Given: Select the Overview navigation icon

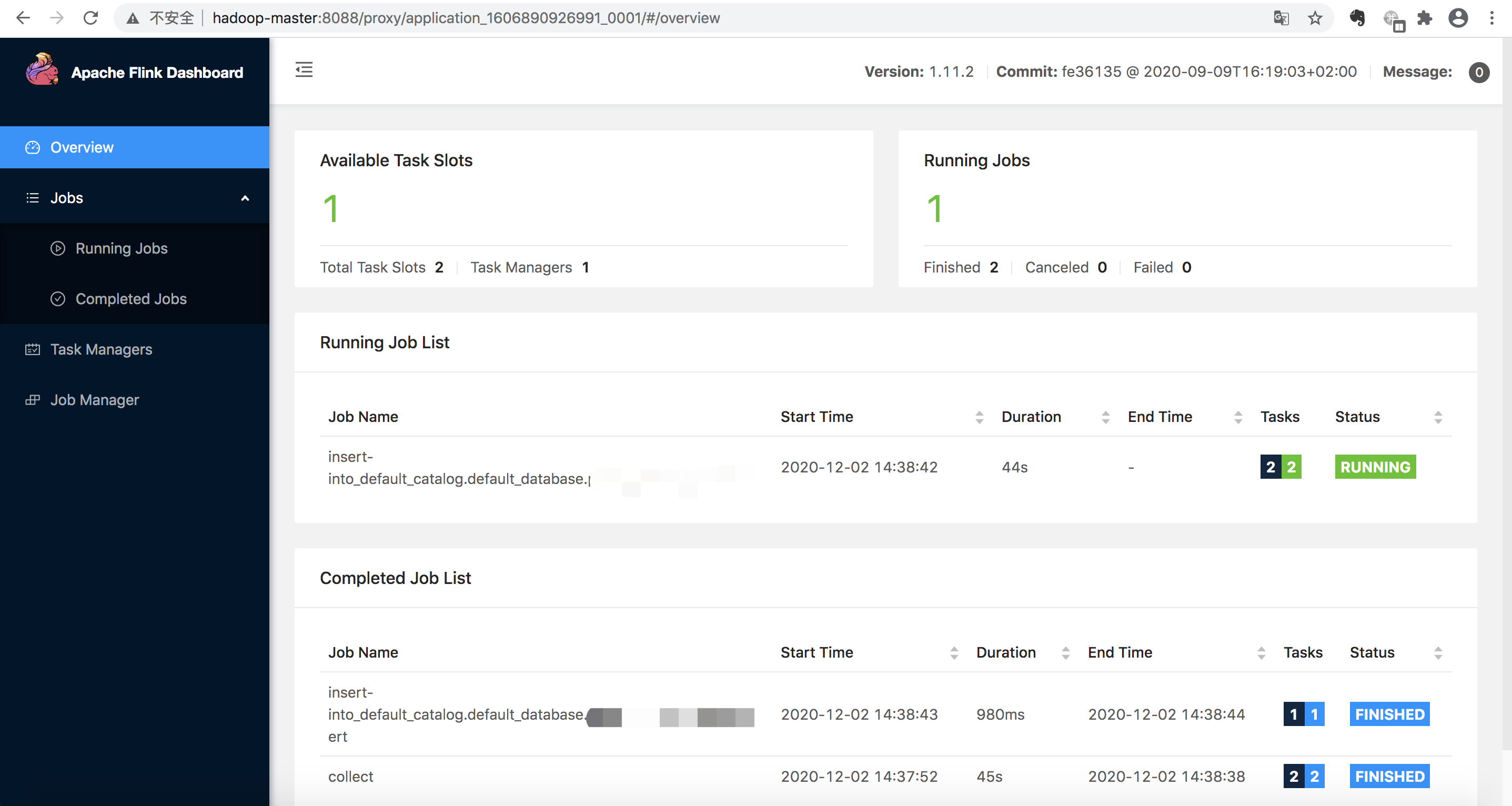Looking at the screenshot, I should point(33,147).
